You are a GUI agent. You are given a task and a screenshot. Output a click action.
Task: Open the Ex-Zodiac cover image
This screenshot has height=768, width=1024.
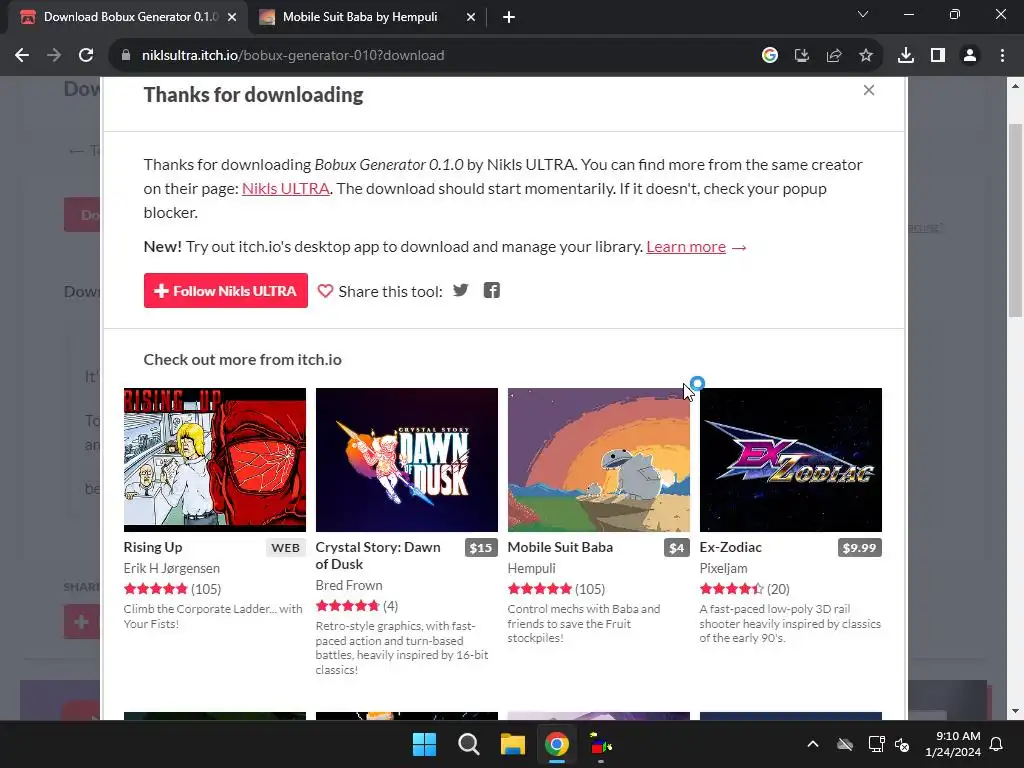click(x=790, y=460)
